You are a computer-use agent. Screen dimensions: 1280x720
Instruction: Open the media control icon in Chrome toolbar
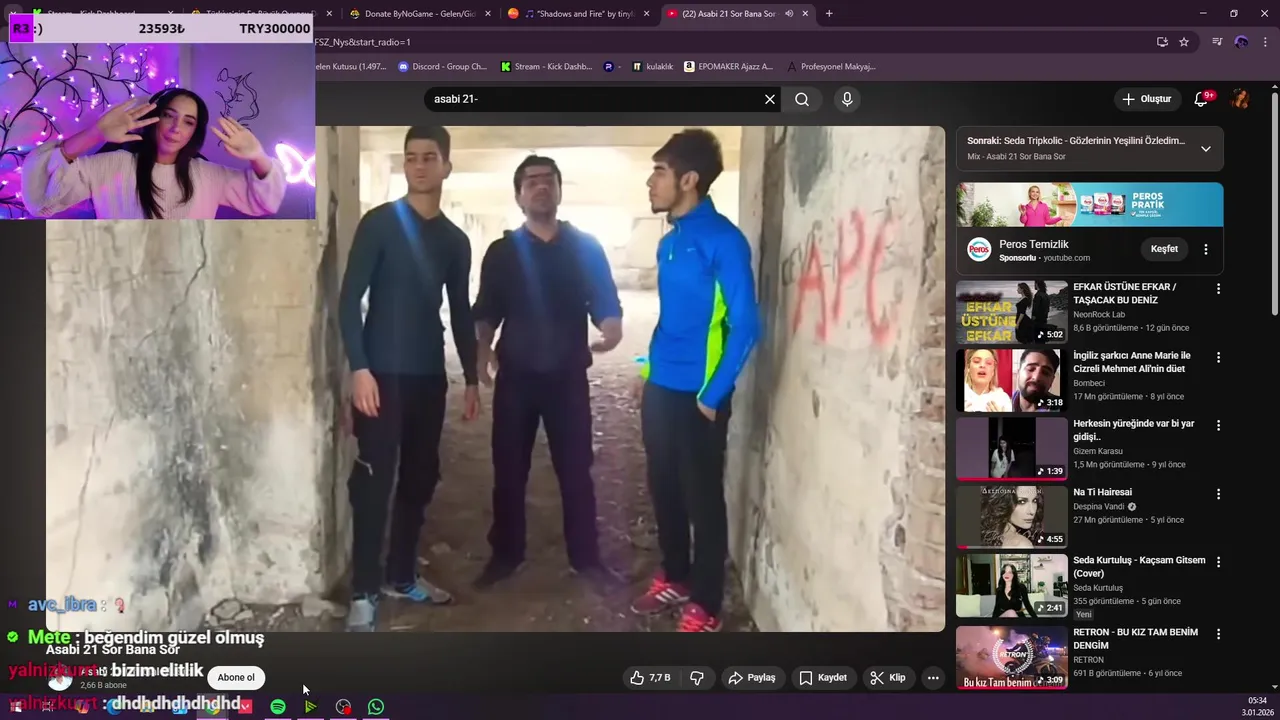1217,42
